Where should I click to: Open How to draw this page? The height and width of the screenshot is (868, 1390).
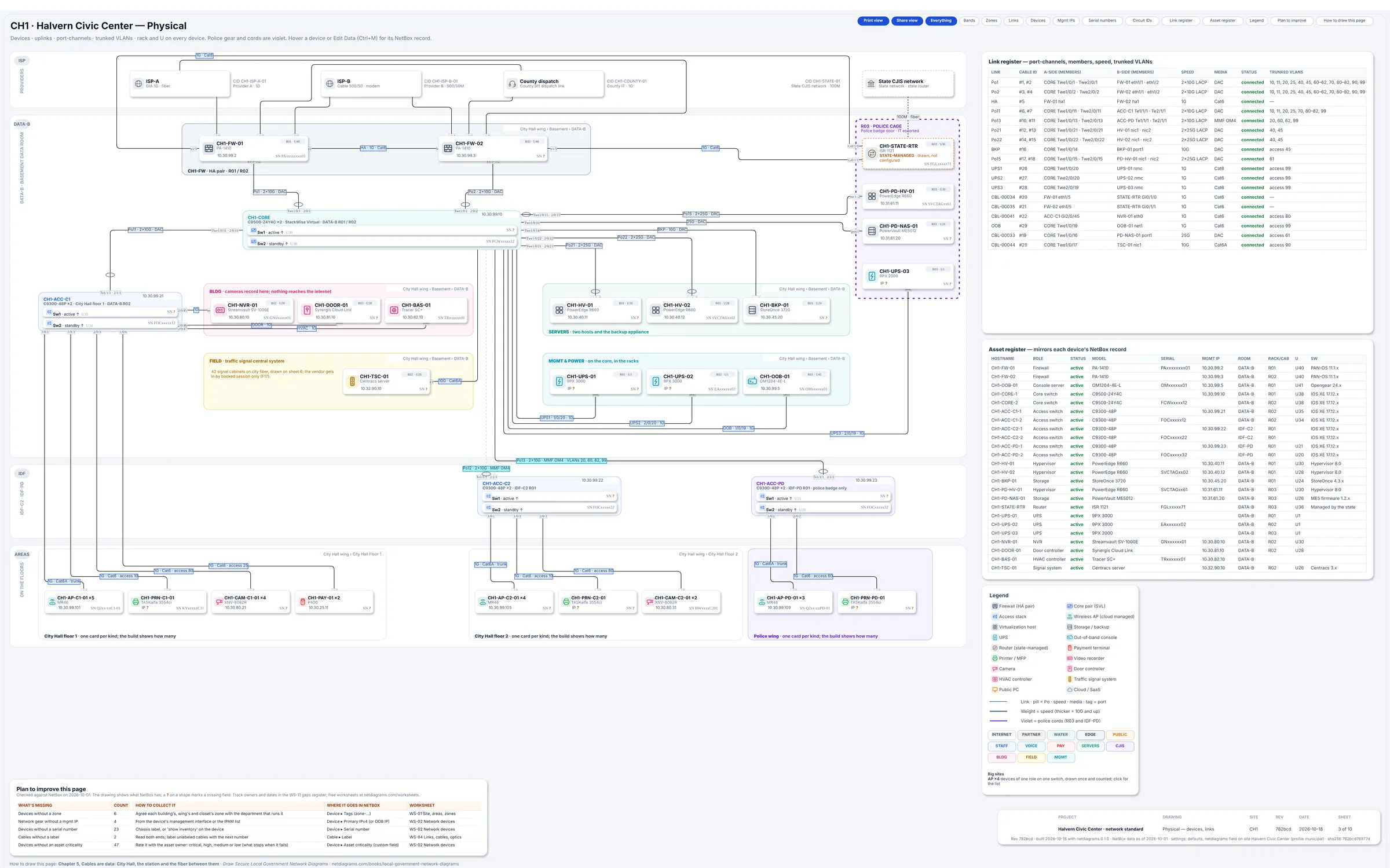[x=1344, y=21]
